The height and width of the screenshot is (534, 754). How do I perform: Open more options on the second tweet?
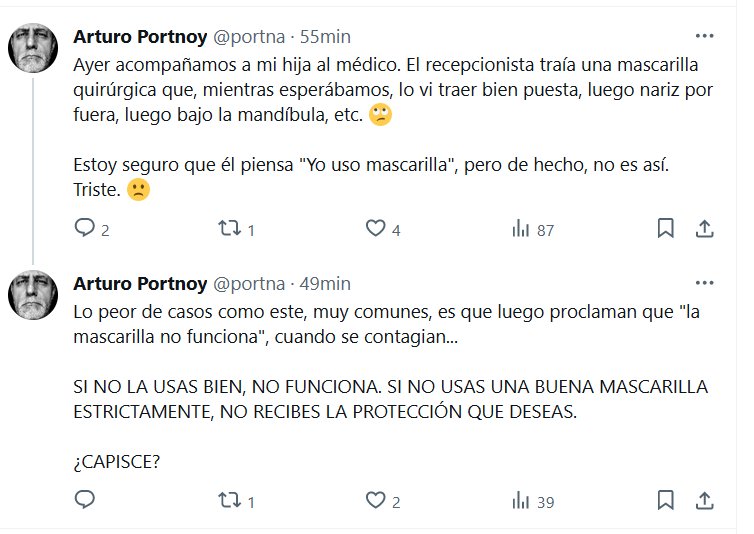(x=704, y=284)
